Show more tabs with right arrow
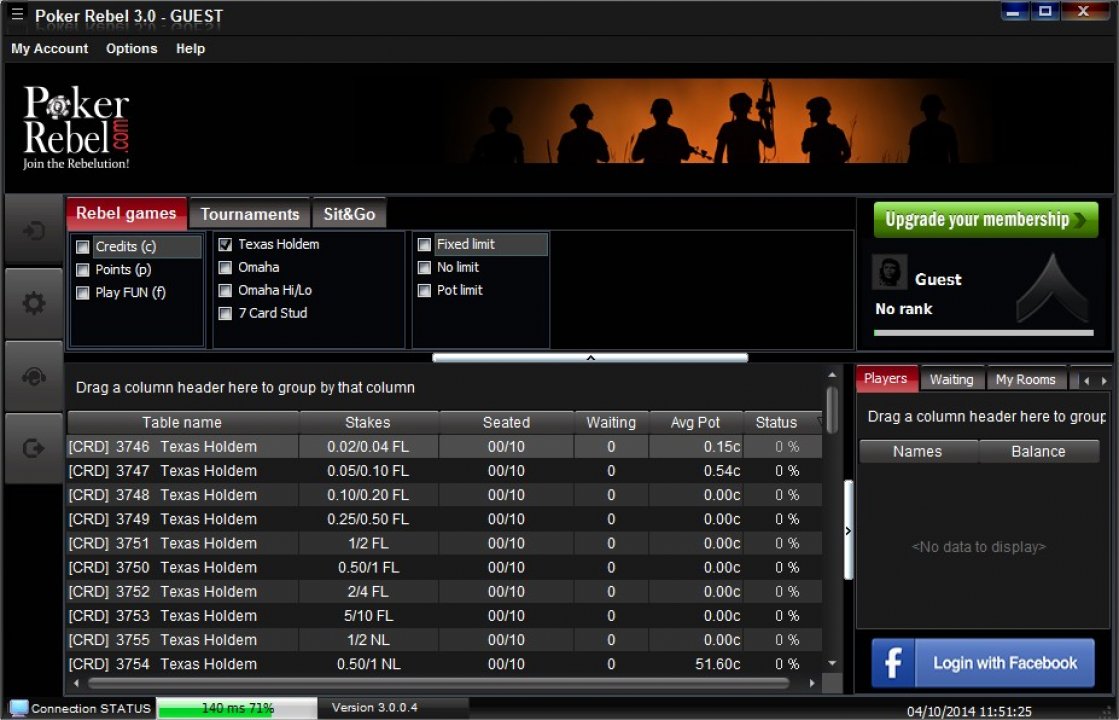This screenshot has height=720, width=1119. tap(1103, 380)
